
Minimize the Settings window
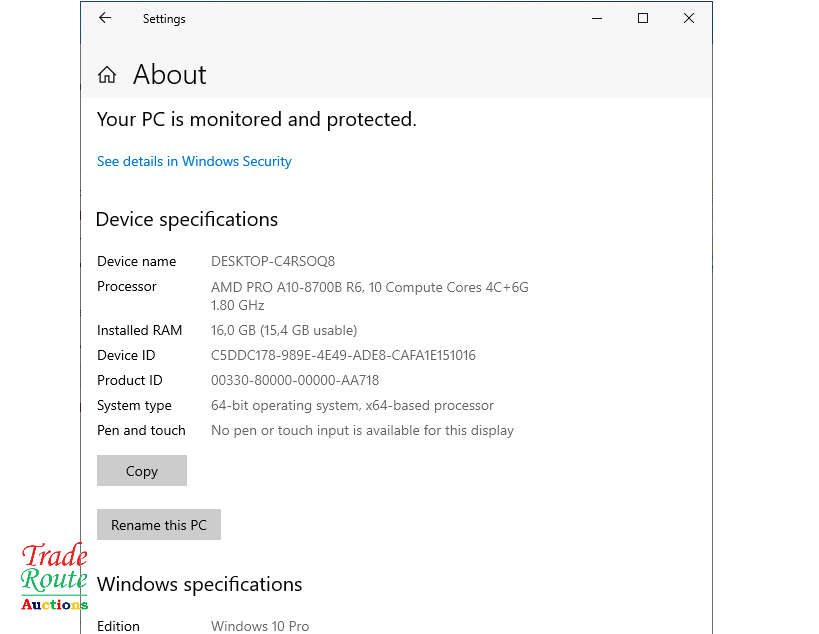click(x=597, y=18)
